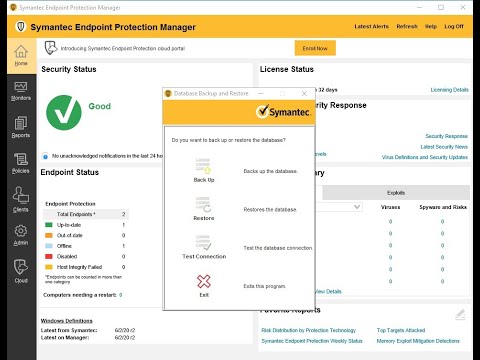Open the Cloud sidebar icon

[21, 267]
